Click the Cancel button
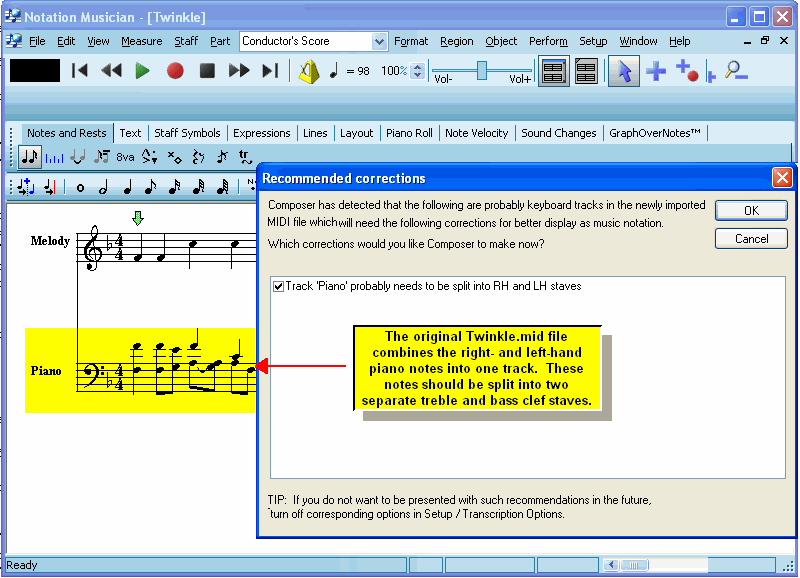This screenshot has width=800, height=578. pos(751,239)
